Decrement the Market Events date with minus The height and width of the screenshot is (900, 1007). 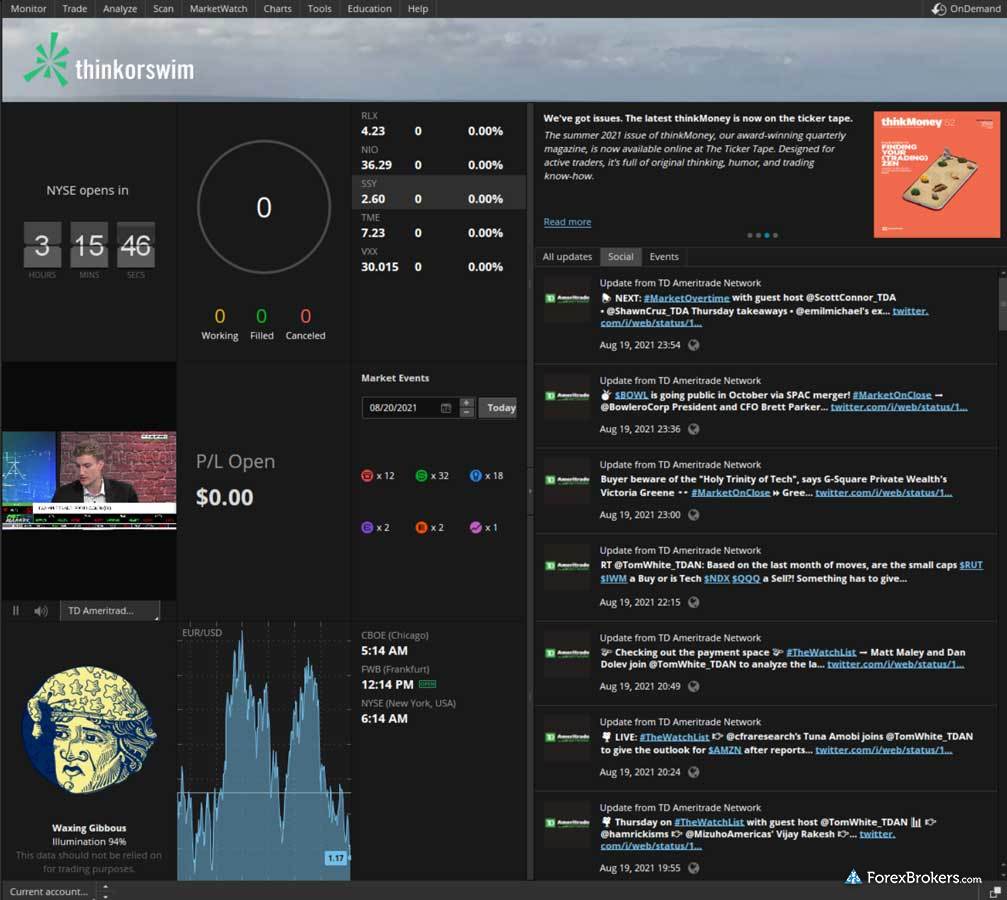(x=467, y=412)
